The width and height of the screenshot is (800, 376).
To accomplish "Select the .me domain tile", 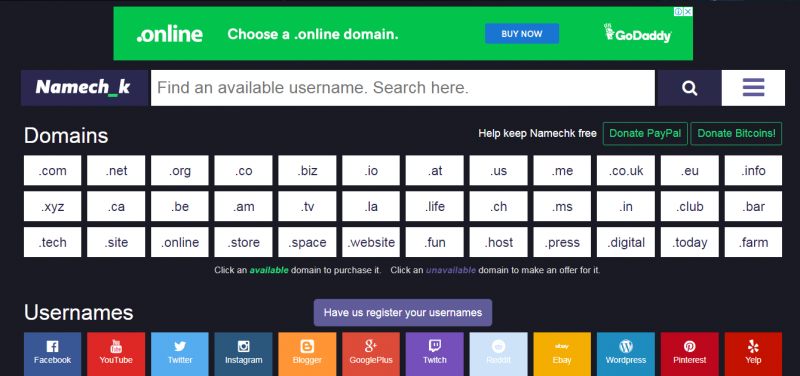I will pos(562,170).
